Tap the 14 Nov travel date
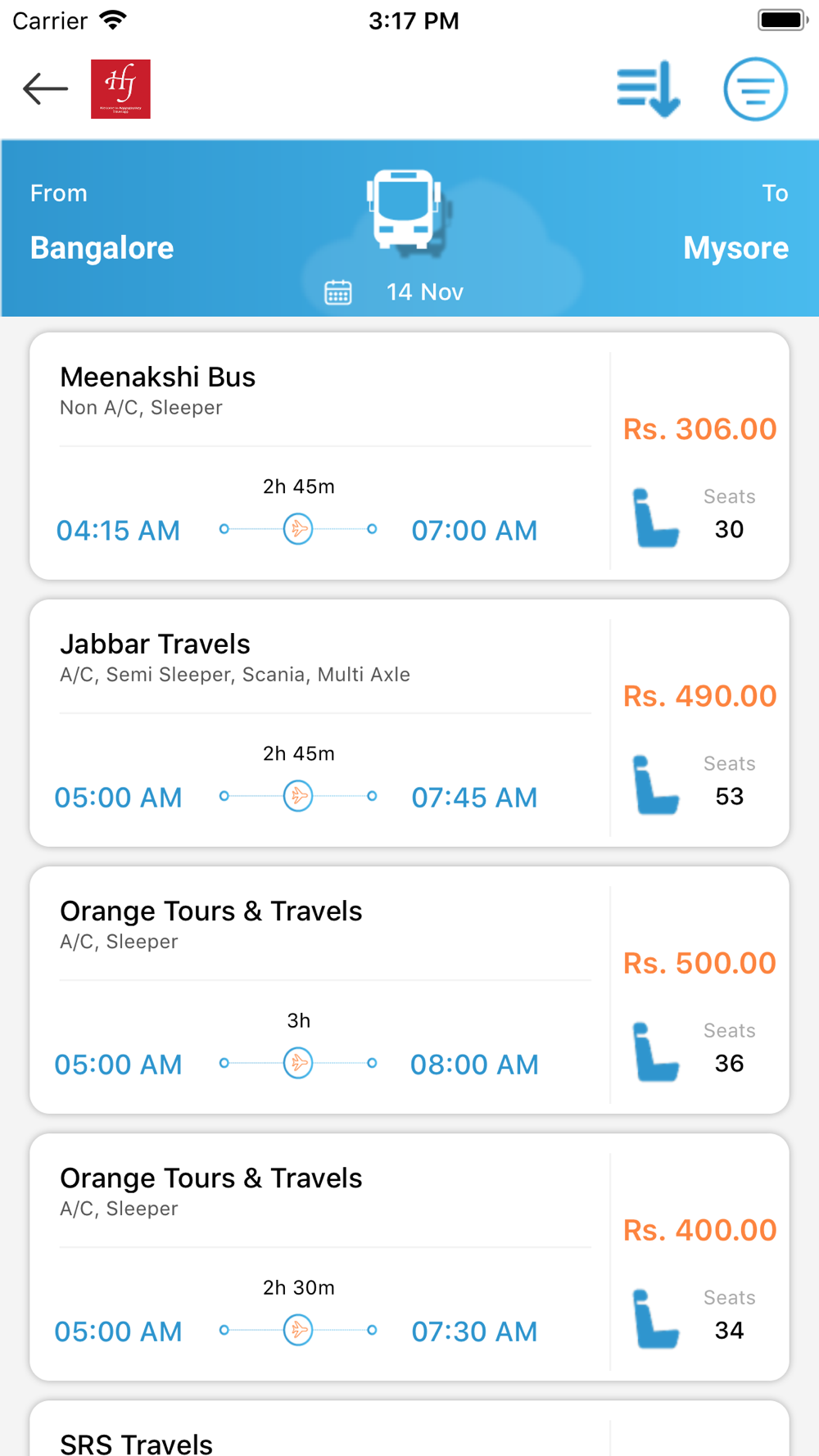The width and height of the screenshot is (819, 1456). 424,292
